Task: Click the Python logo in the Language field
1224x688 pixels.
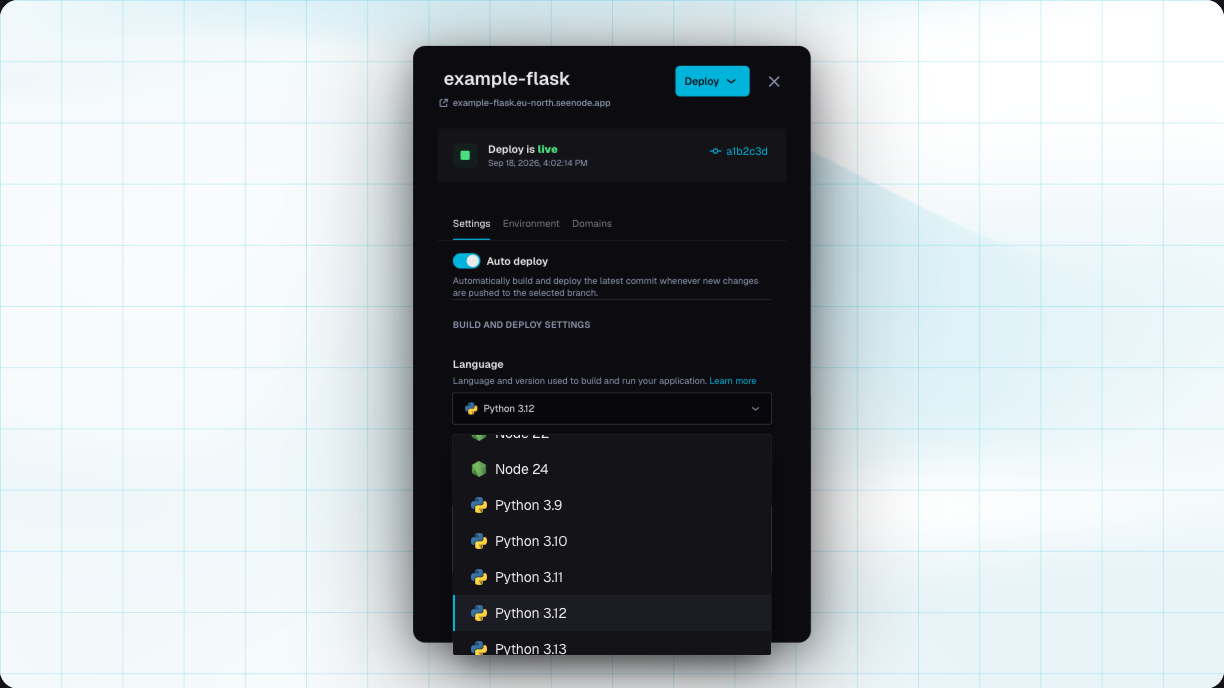Action: (x=471, y=408)
